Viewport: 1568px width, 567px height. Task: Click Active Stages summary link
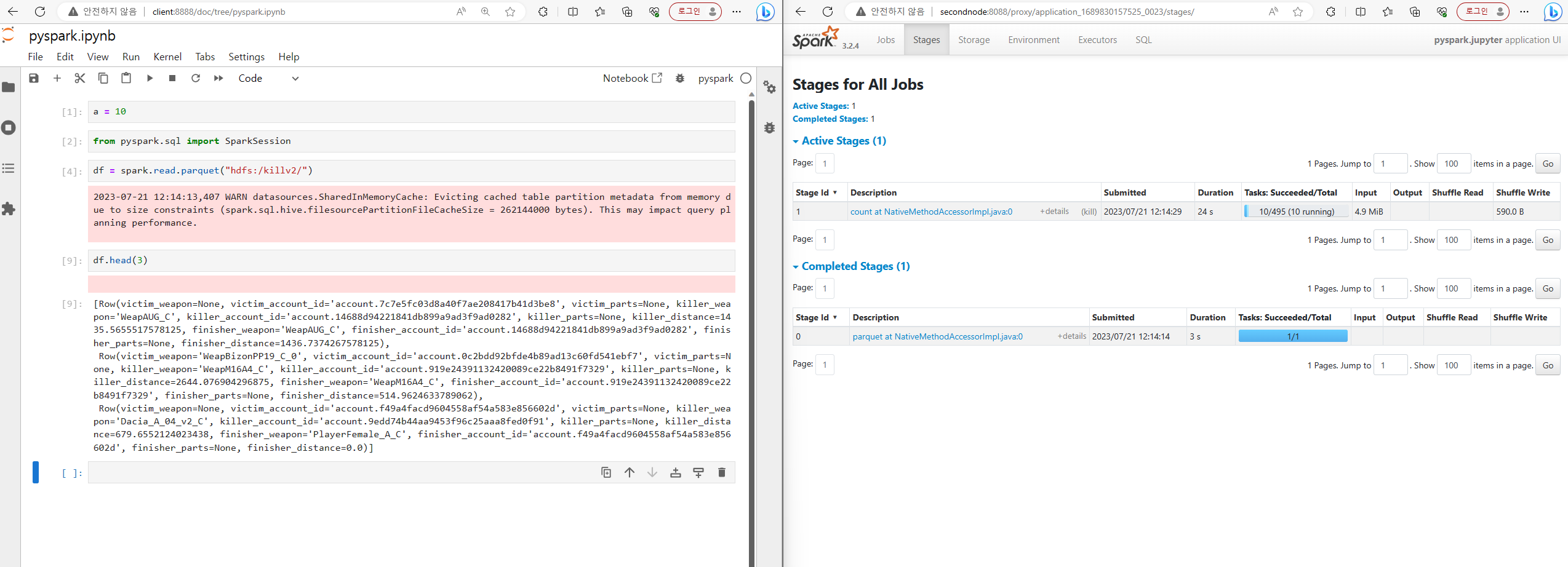point(820,106)
